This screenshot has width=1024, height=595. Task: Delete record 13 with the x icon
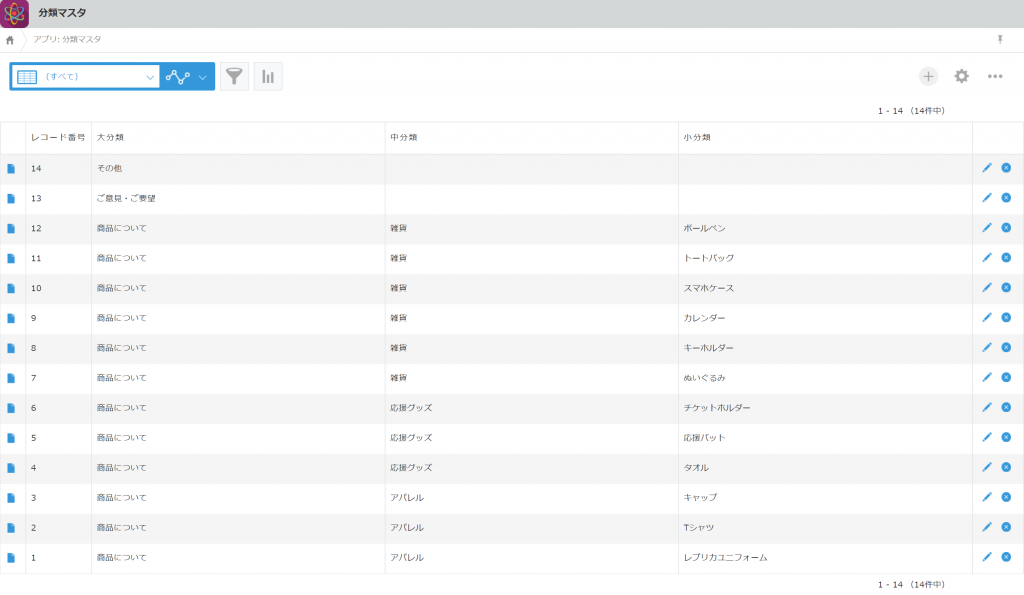coord(1006,198)
